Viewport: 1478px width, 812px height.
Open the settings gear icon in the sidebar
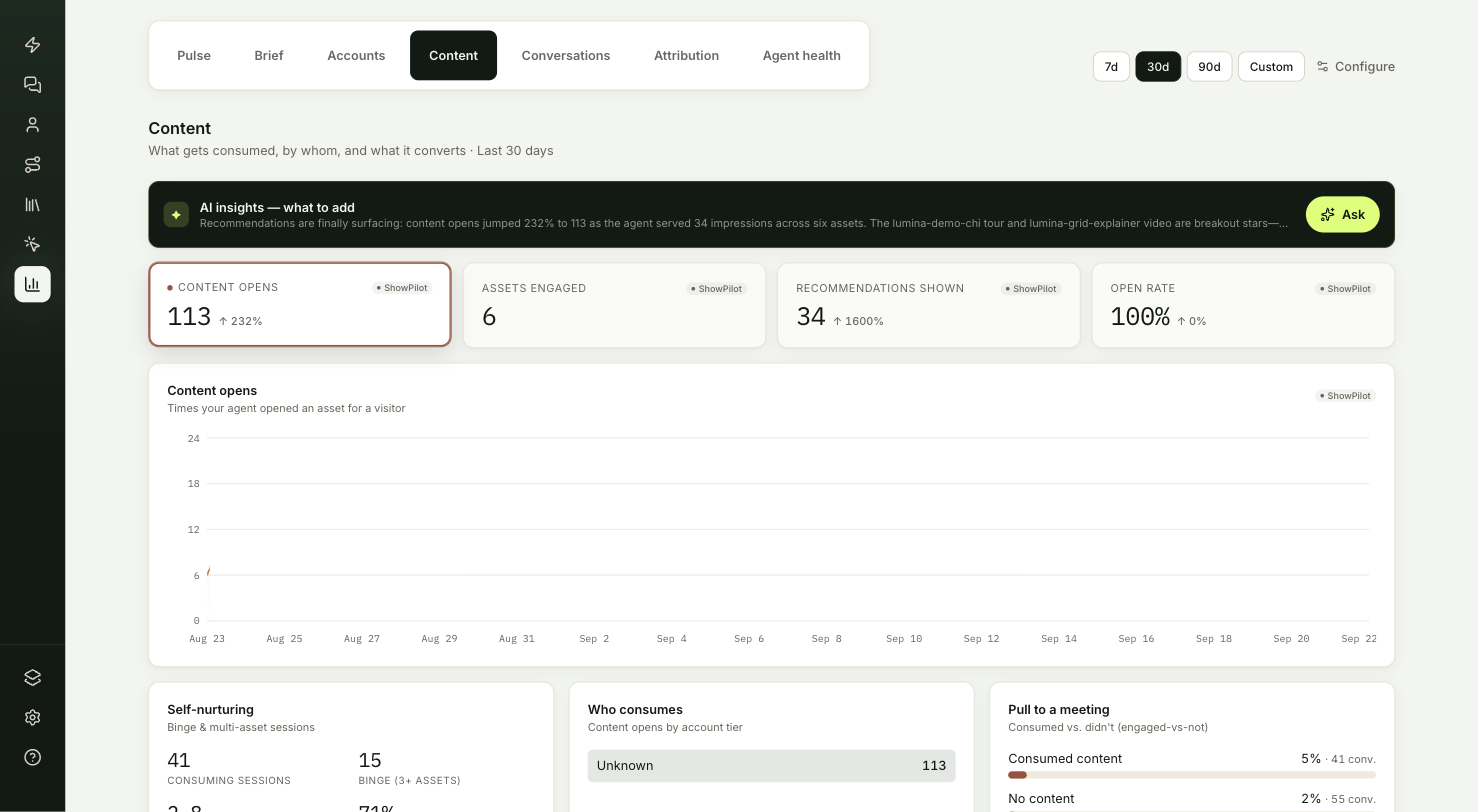click(x=32, y=717)
